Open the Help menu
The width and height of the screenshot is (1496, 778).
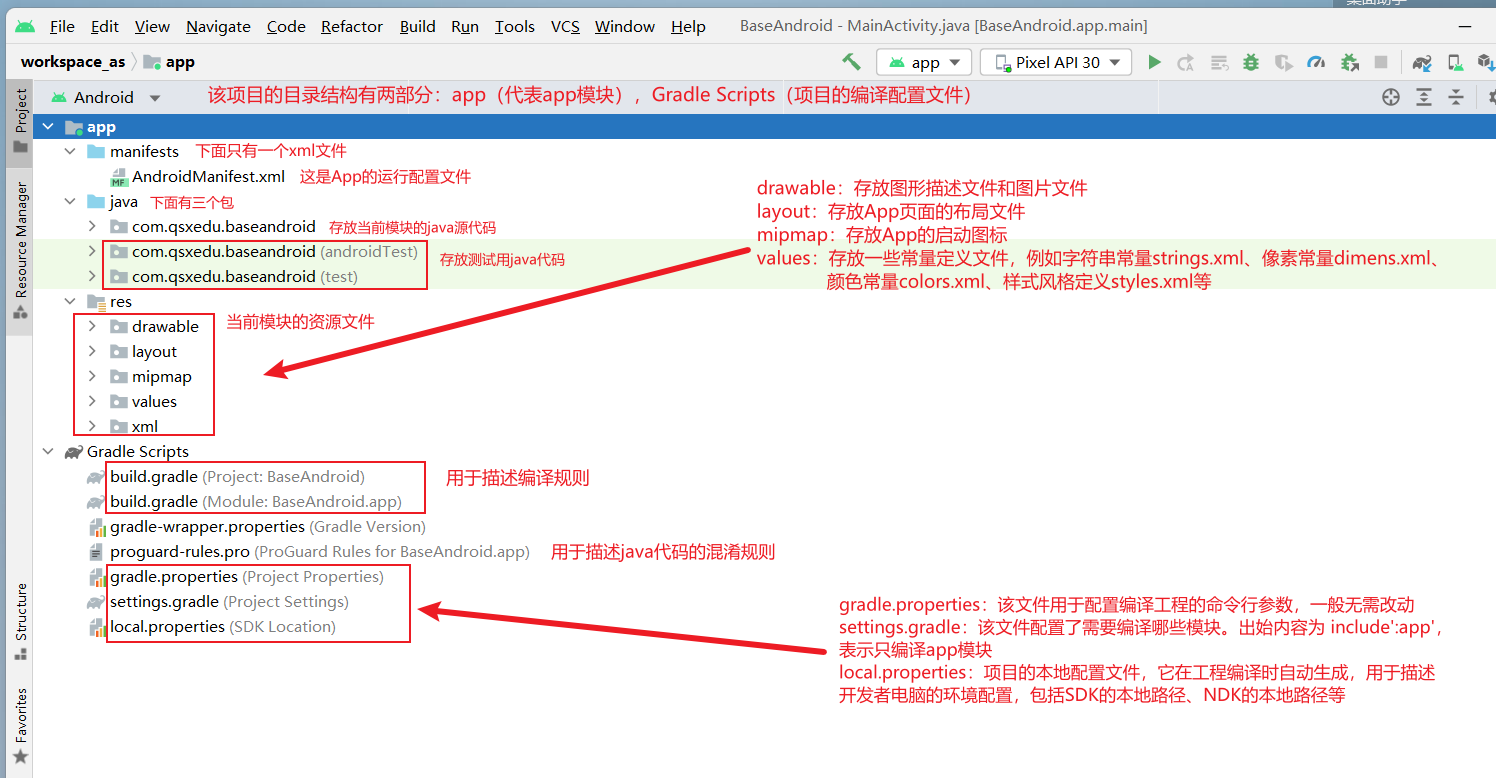tap(688, 27)
